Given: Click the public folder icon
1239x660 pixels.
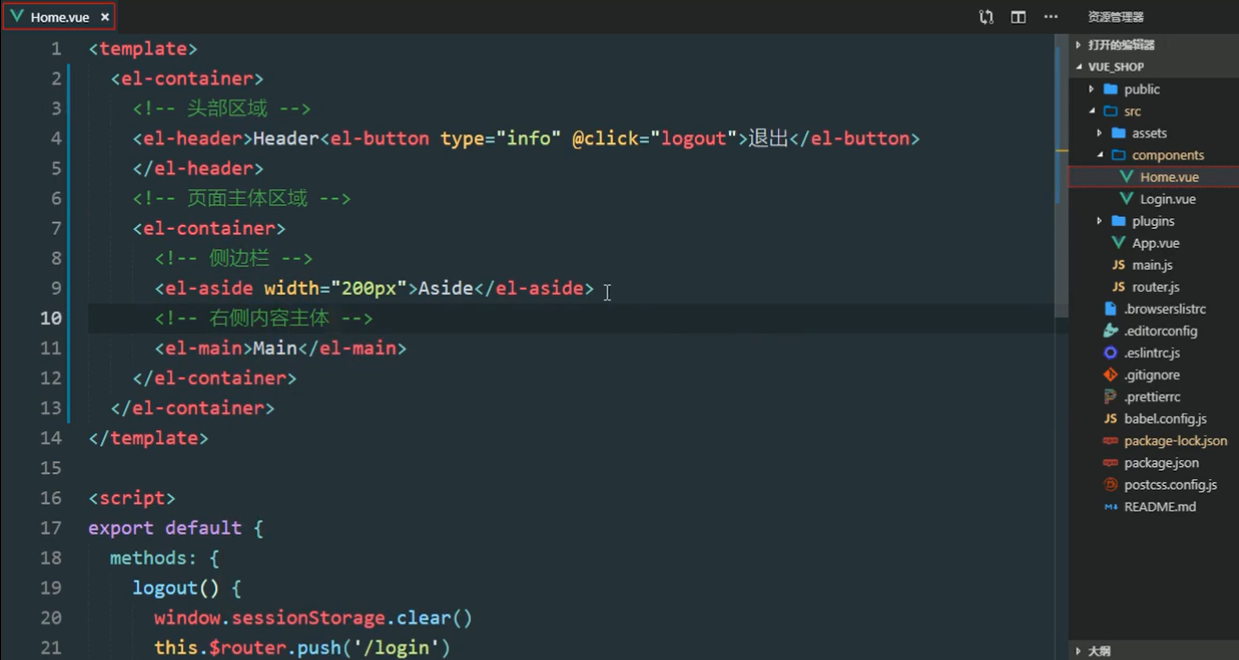Looking at the screenshot, I should (x=1110, y=89).
